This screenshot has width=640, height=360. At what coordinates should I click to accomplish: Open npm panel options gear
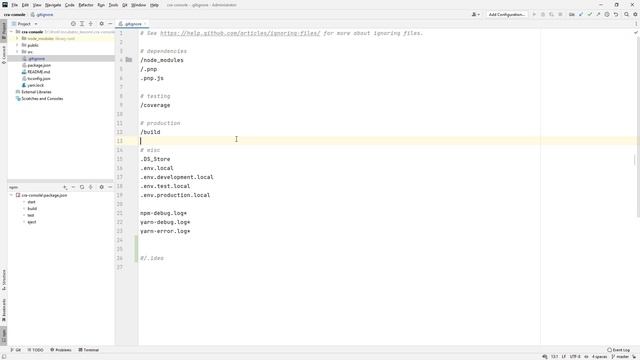102,187
